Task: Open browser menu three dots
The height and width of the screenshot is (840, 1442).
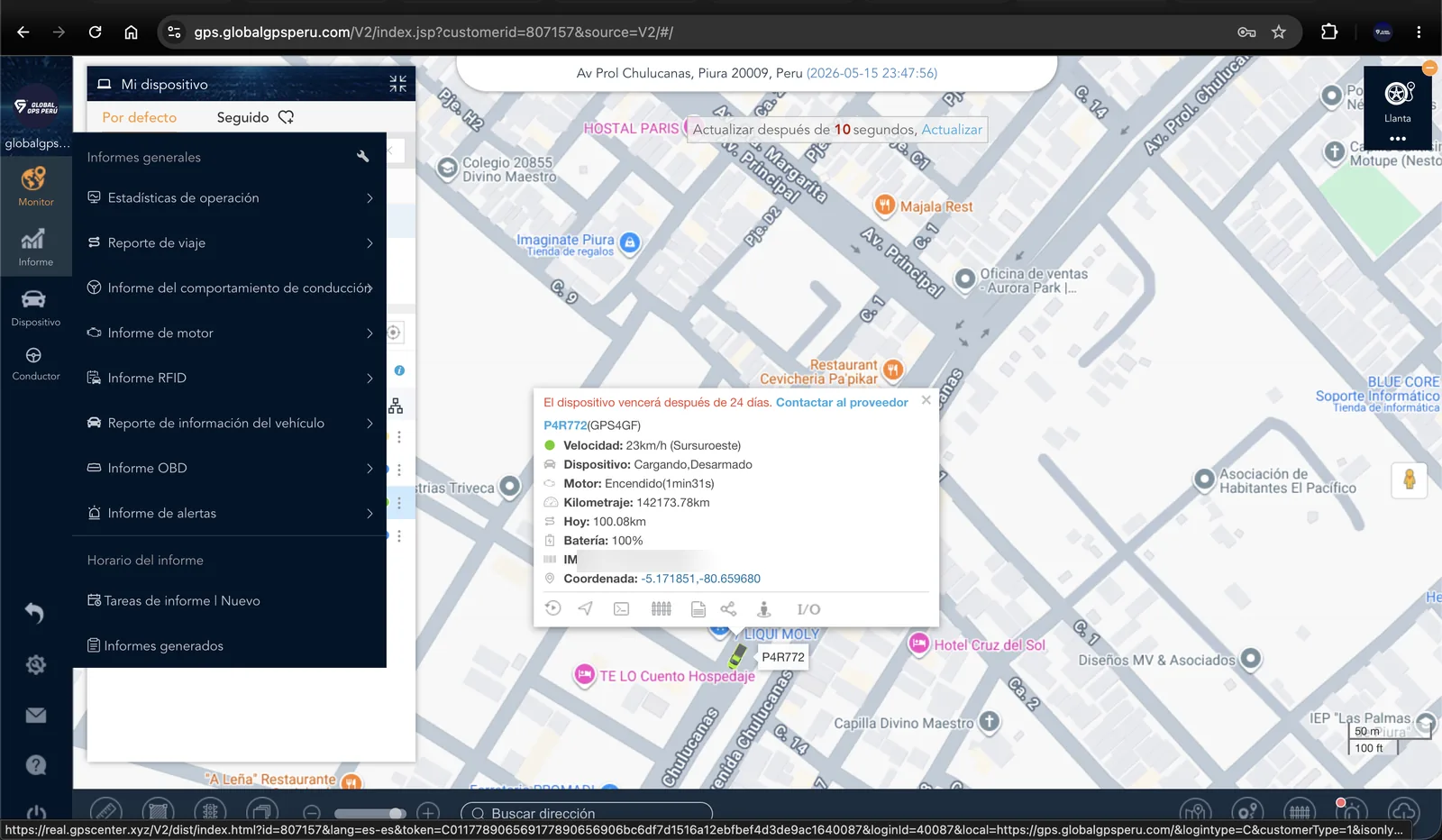Action: click(1419, 32)
